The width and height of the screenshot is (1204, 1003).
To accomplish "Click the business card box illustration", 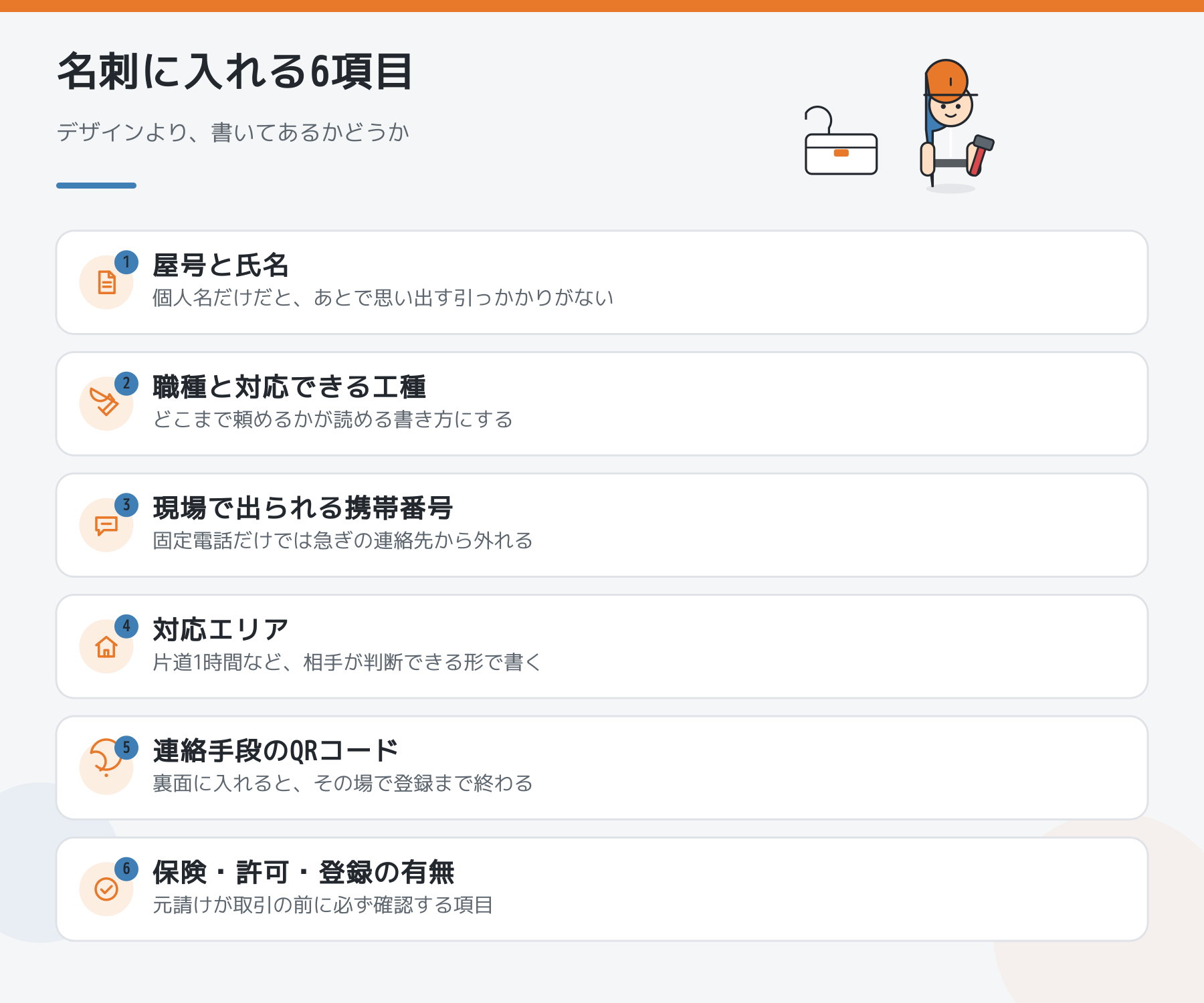I will [x=841, y=140].
